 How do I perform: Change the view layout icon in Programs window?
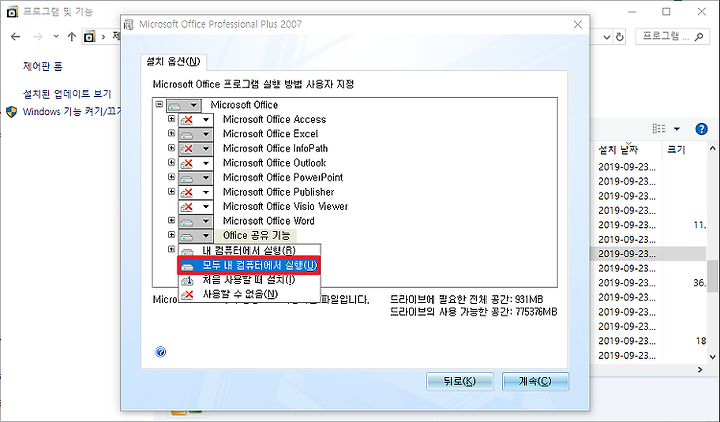coord(658,129)
